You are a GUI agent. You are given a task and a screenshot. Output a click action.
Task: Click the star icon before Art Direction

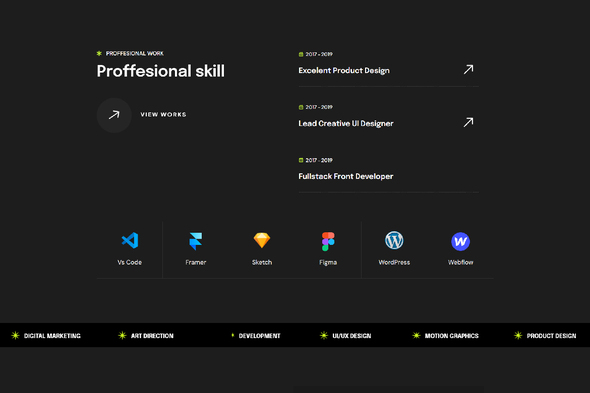pos(122,335)
